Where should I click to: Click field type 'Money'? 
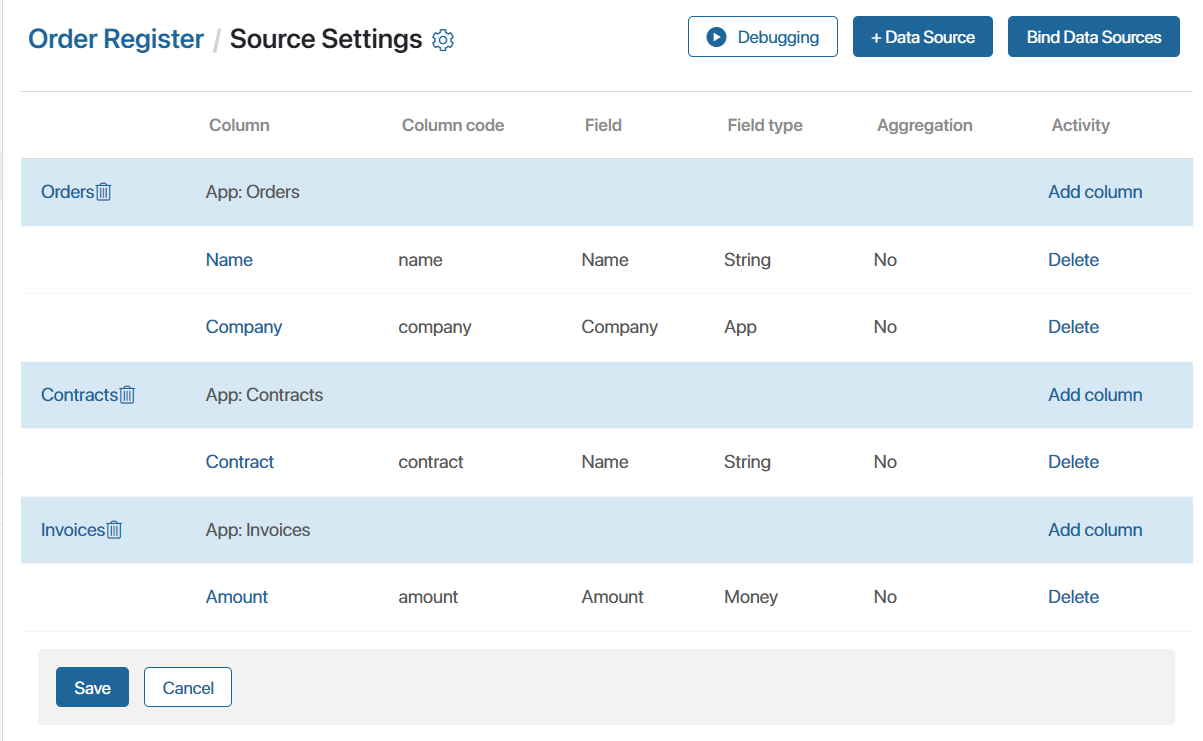(x=751, y=597)
